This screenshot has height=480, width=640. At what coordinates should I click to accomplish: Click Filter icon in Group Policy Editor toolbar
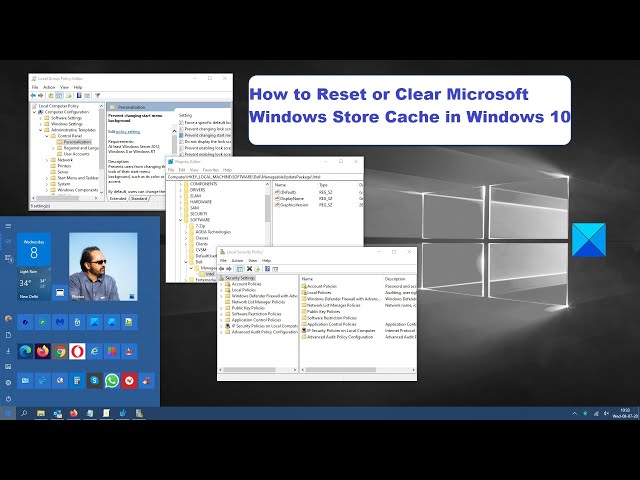(98, 96)
